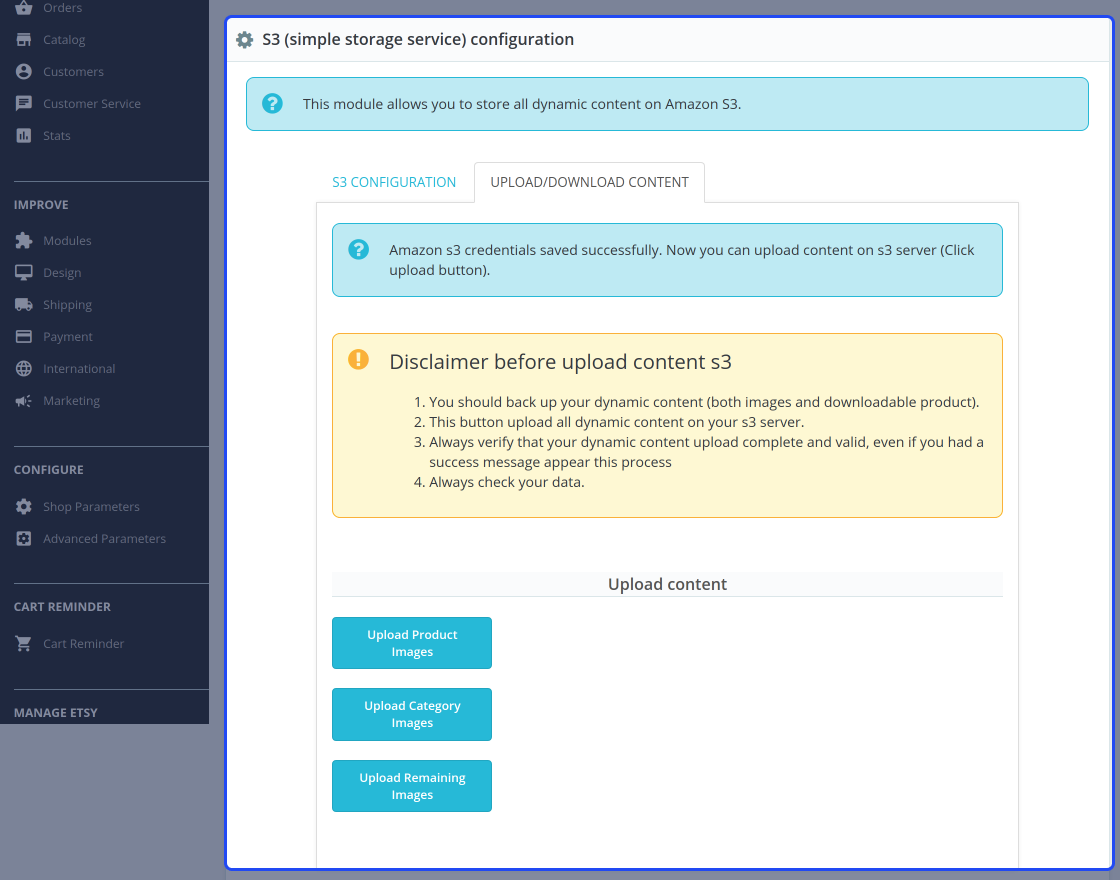Viewport: 1120px width, 880px height.
Task: Click the Cart Reminder shopping cart icon
Action: click(24, 644)
